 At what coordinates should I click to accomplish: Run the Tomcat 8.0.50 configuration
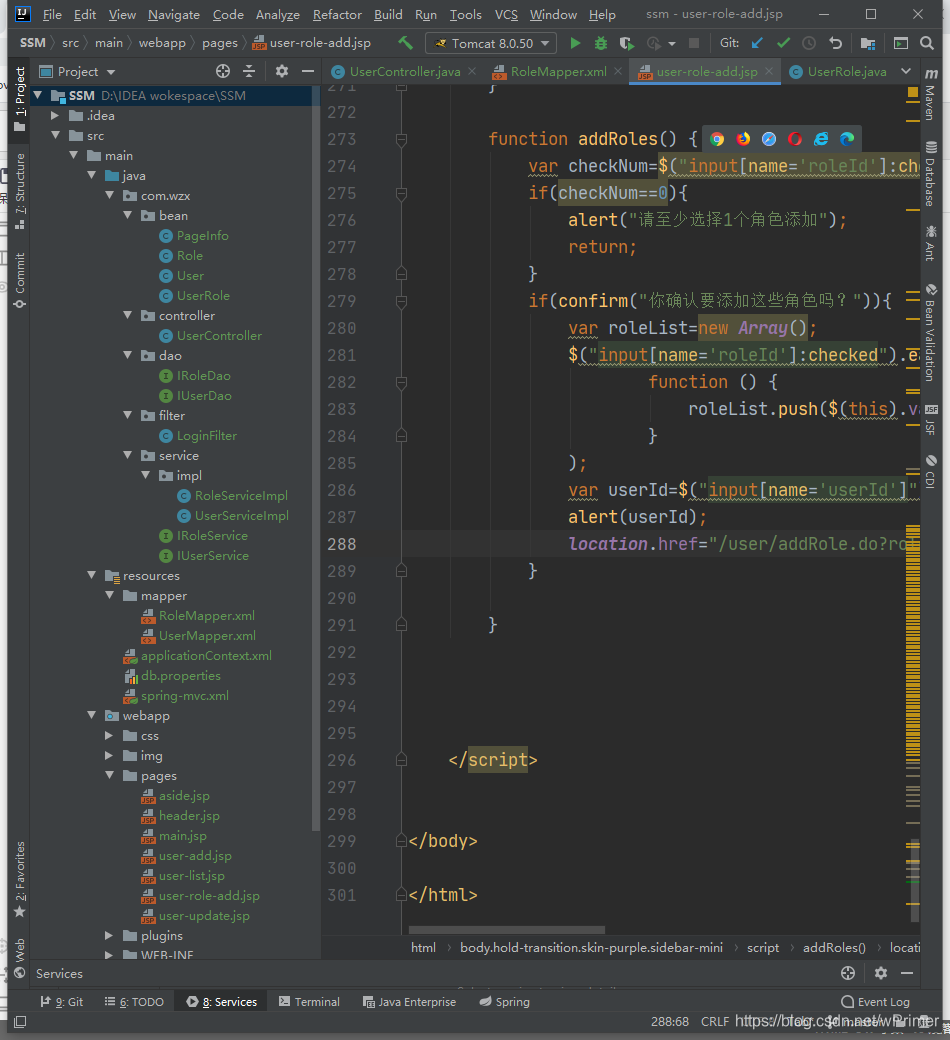575,43
